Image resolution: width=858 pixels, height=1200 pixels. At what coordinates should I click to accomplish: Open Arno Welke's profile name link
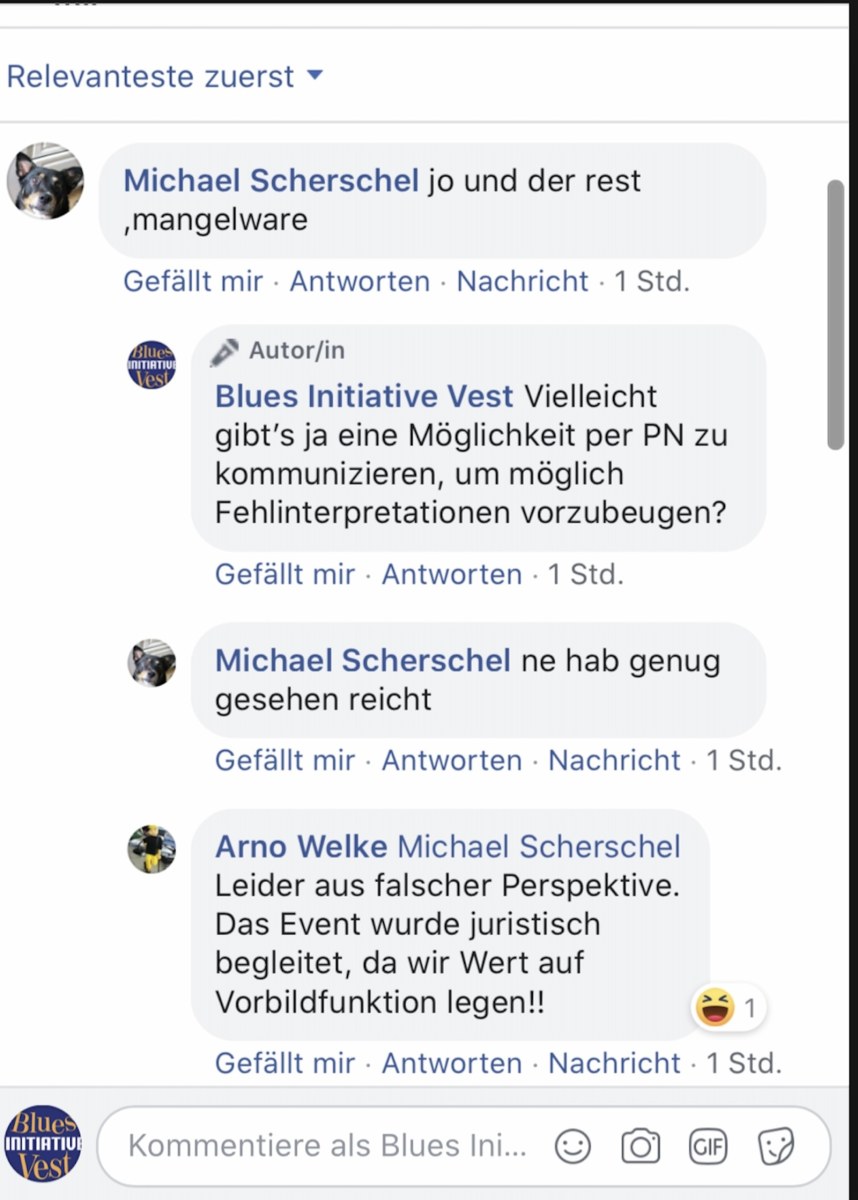301,846
